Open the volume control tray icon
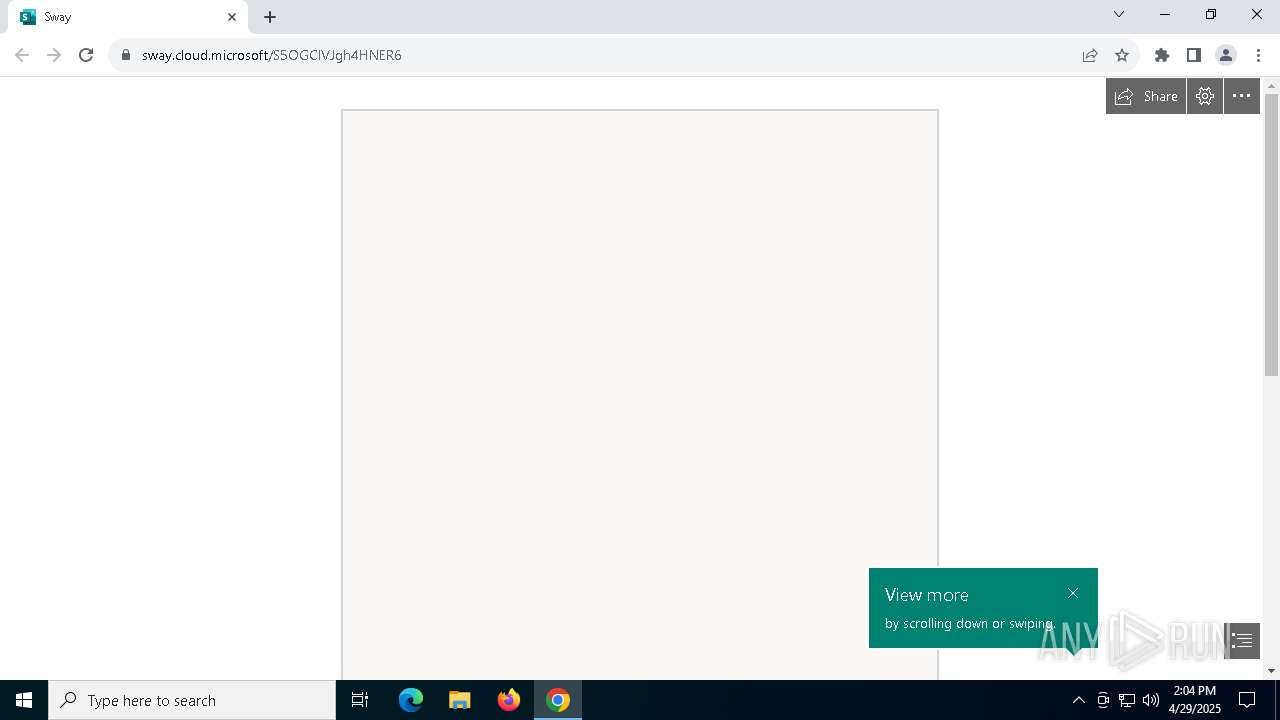The height and width of the screenshot is (720, 1280). point(1151,700)
